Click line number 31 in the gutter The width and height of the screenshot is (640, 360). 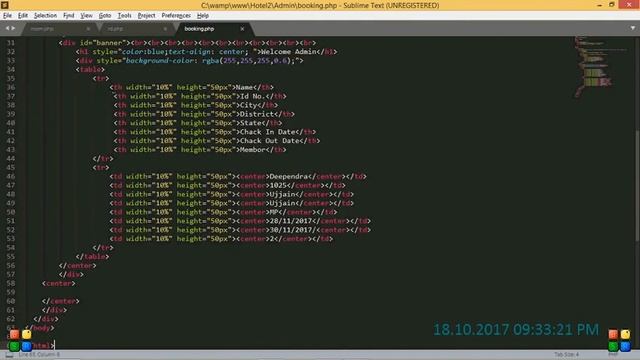[x=11, y=43]
